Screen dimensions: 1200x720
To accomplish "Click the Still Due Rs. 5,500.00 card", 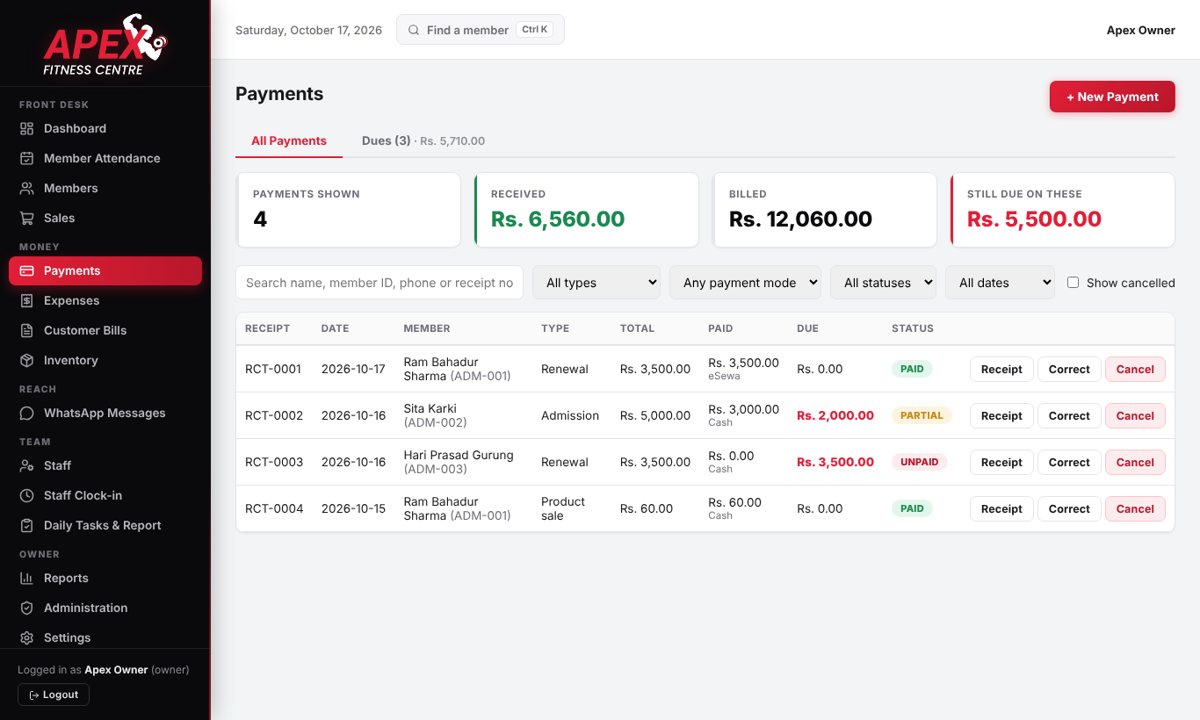I will (1062, 210).
